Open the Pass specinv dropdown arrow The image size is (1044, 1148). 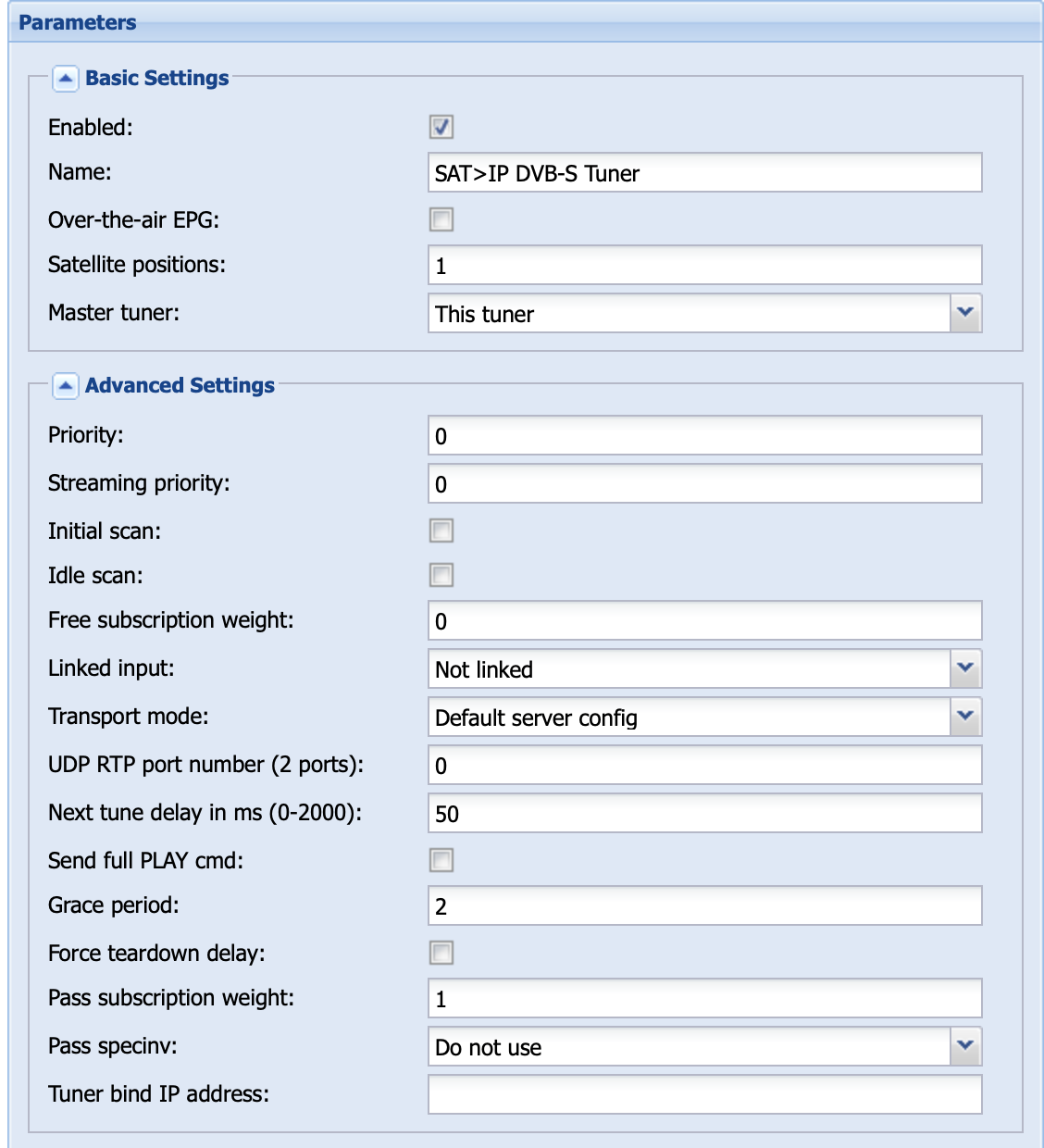tap(965, 1046)
